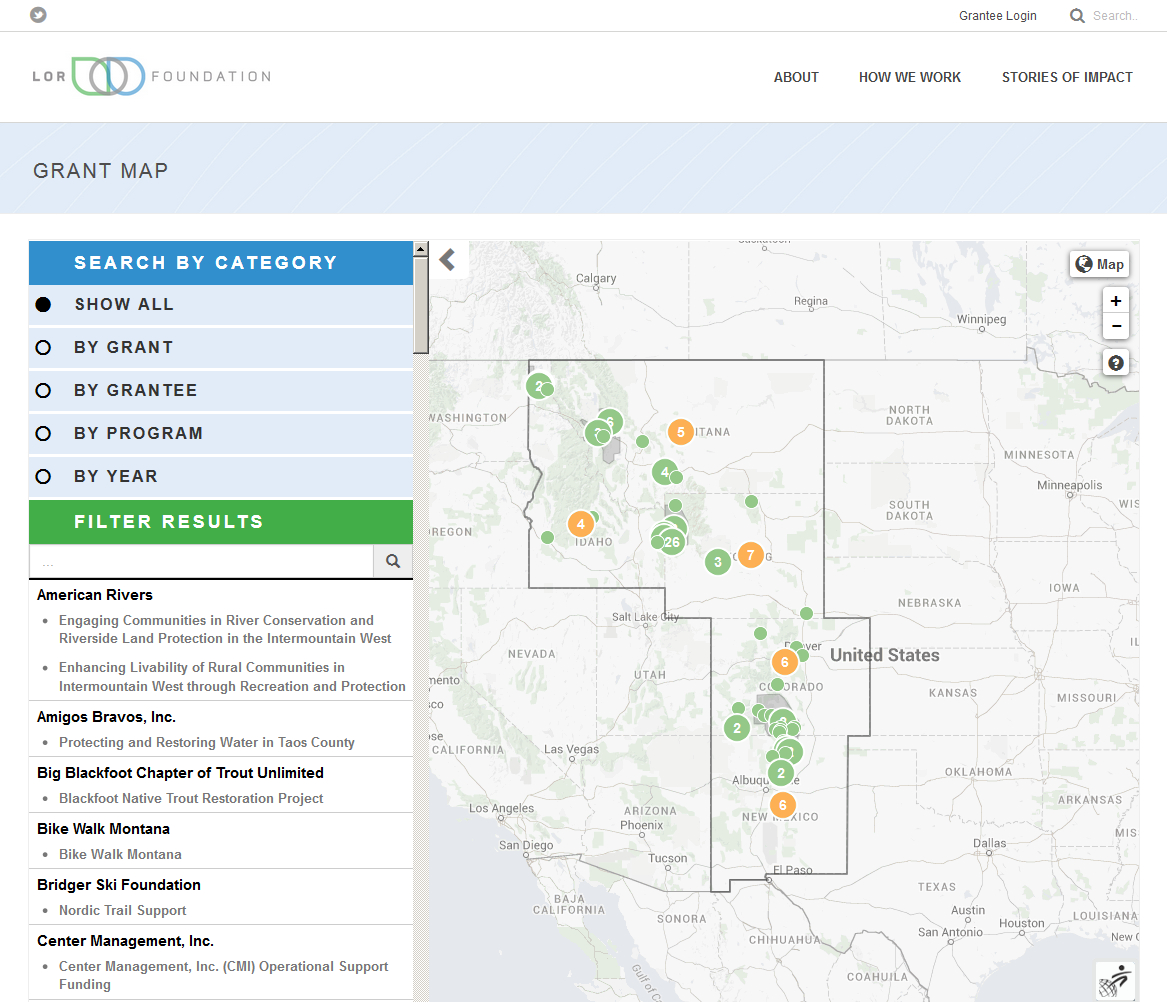The height and width of the screenshot is (1002, 1167).
Task: Select the American Rivers grantee heading
Action: 95,595
